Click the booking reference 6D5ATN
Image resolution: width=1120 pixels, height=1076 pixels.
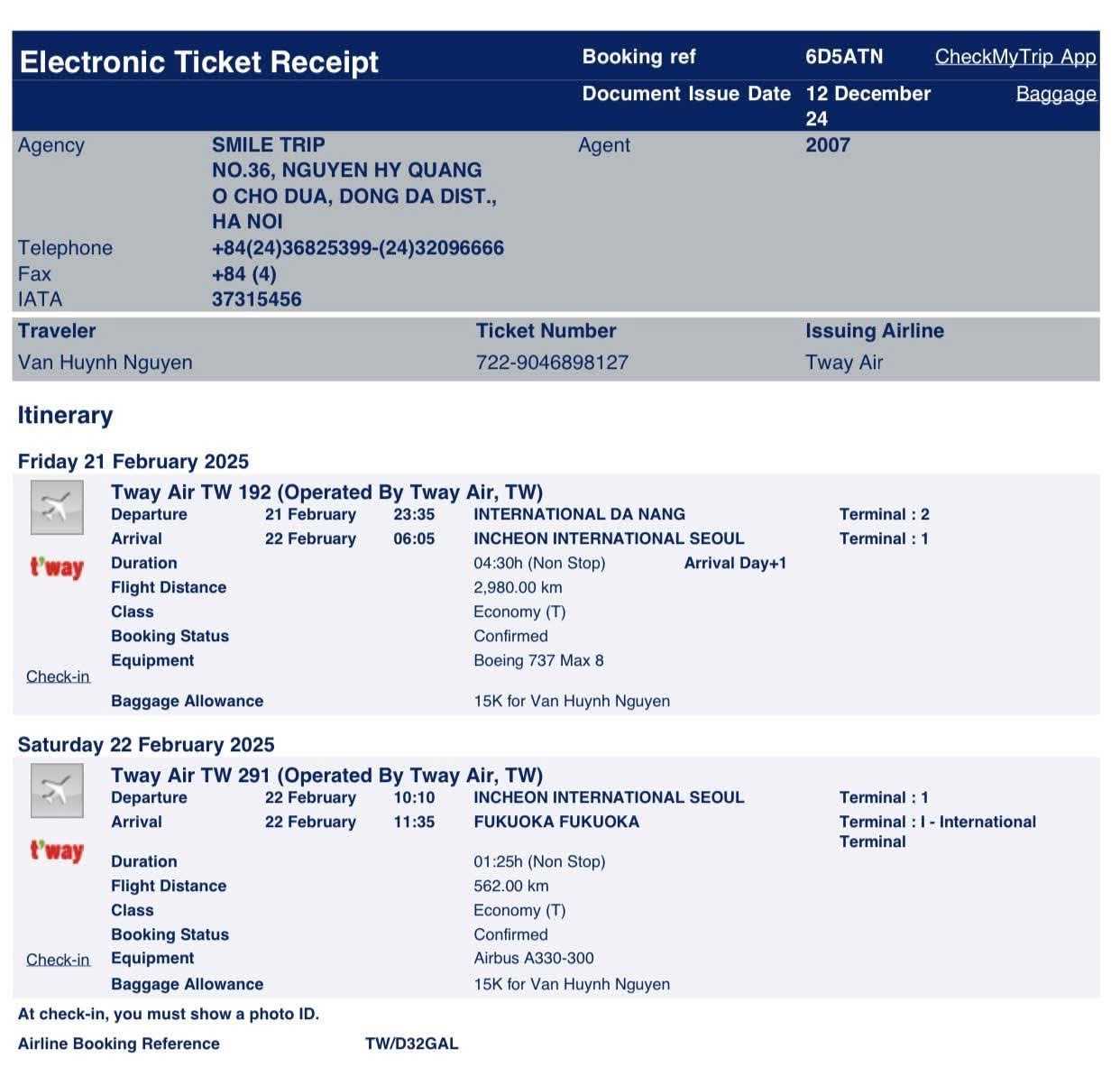pos(844,57)
